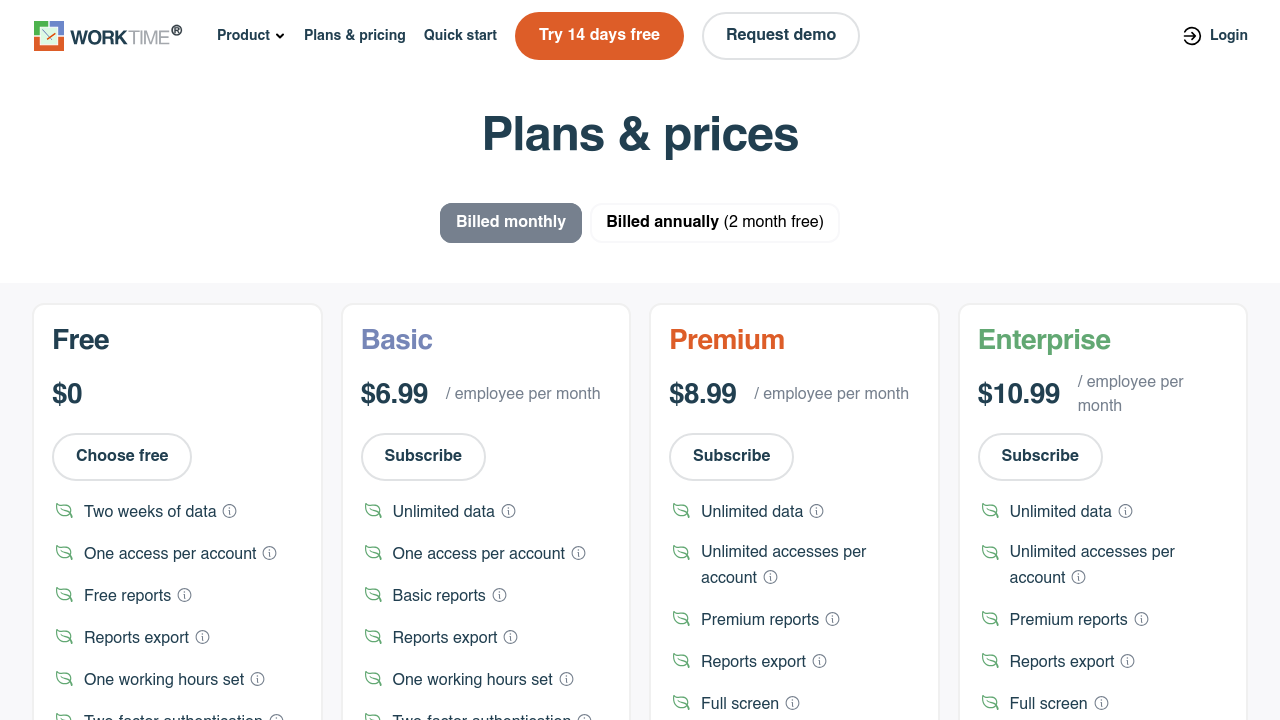Click info icon next to Basic Reports export
Viewport: 1280px width, 720px height.
pyautogui.click(x=511, y=637)
